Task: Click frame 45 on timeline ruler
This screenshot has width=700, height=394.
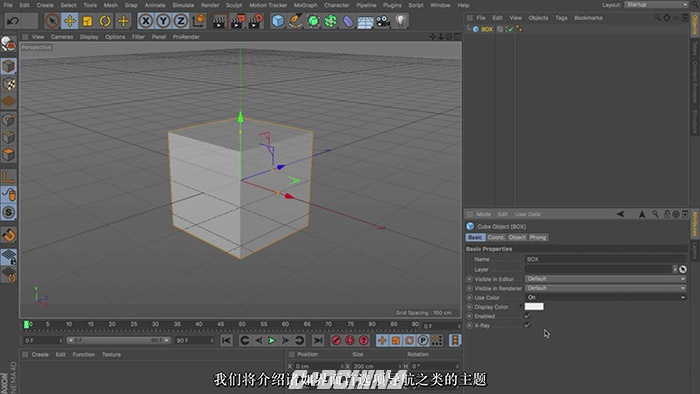Action: [220, 324]
